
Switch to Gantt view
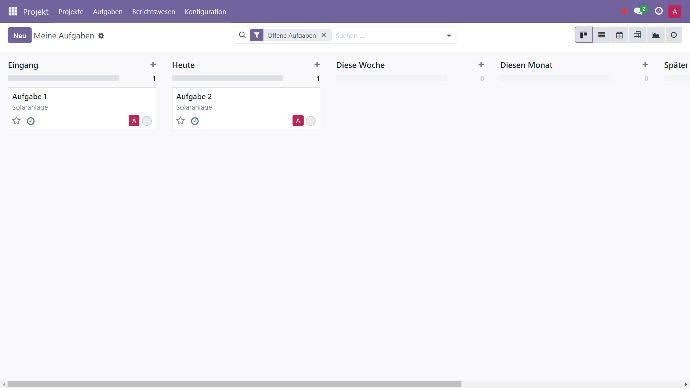pos(638,35)
